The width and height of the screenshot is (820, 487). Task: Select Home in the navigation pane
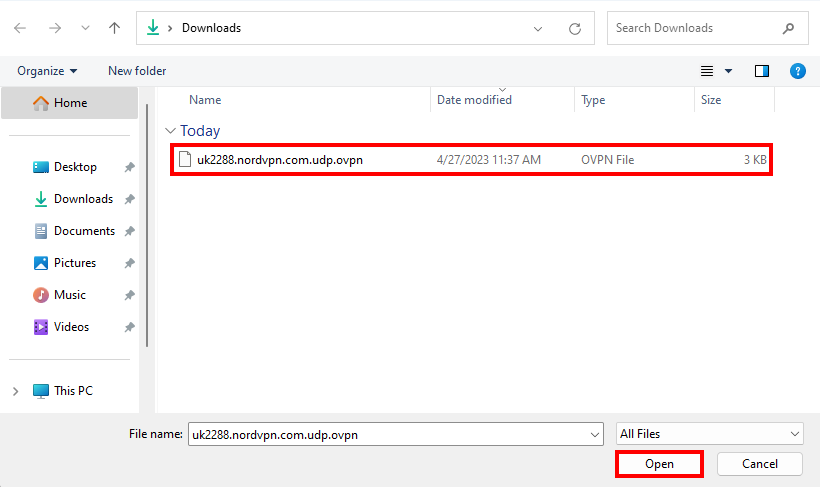70,103
